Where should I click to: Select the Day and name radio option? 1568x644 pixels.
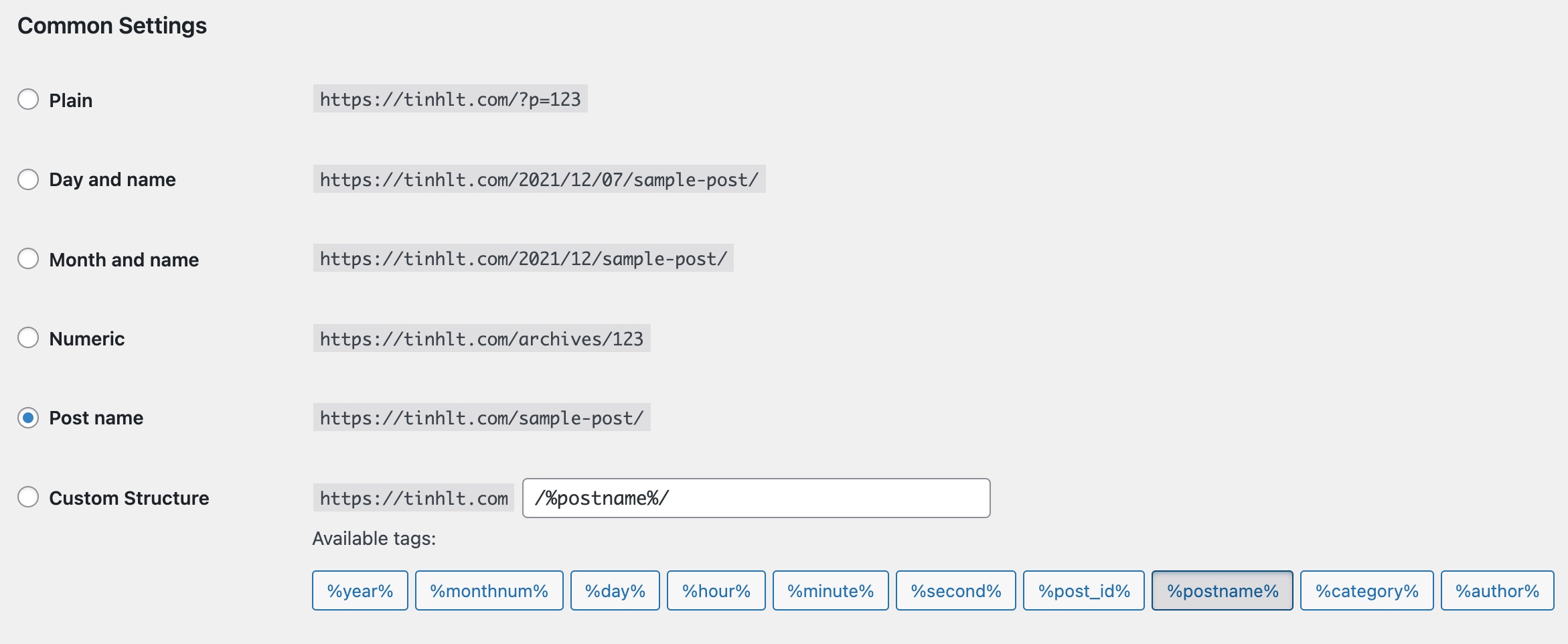coord(28,179)
